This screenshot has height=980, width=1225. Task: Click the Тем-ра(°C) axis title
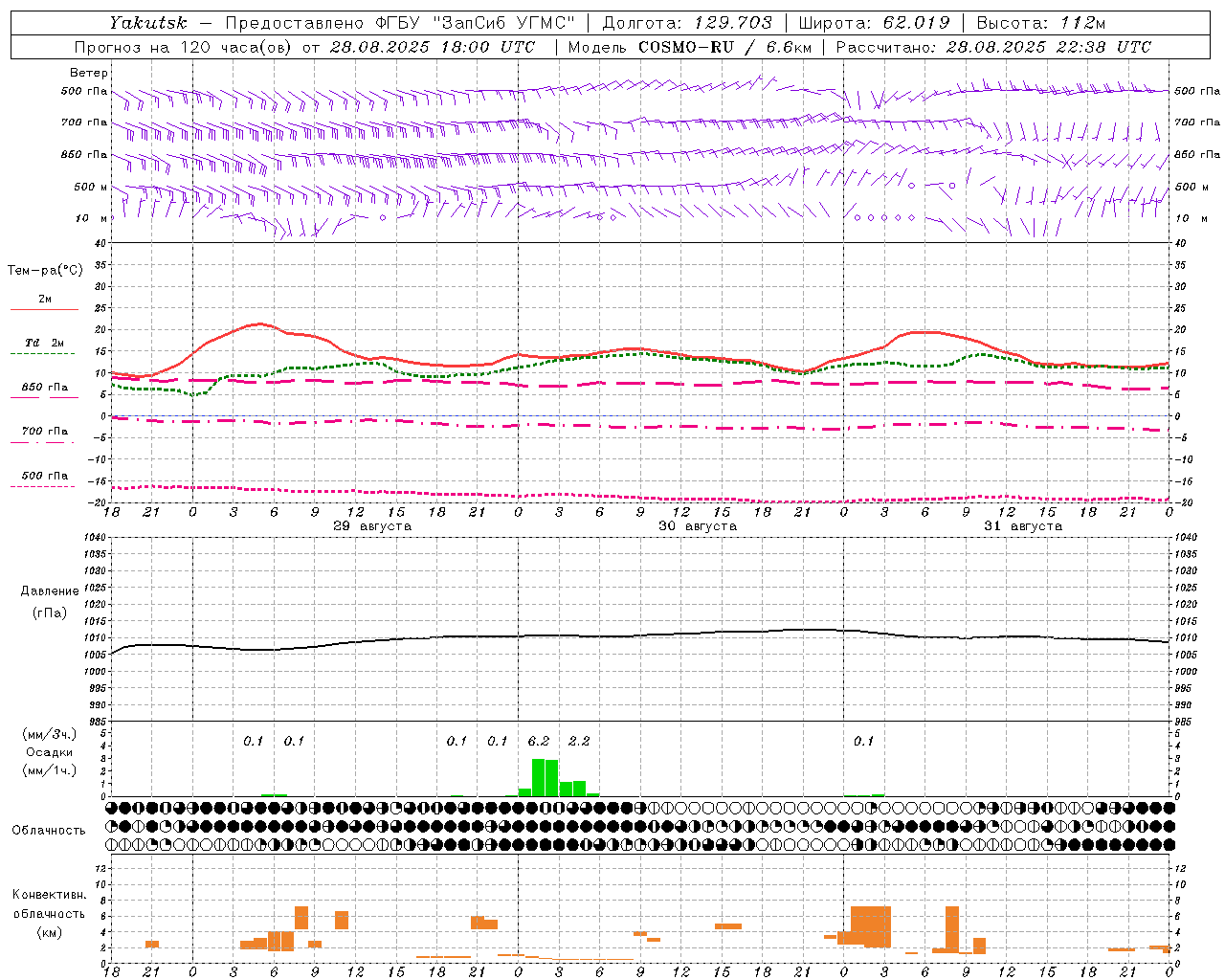pyautogui.click(x=45, y=271)
